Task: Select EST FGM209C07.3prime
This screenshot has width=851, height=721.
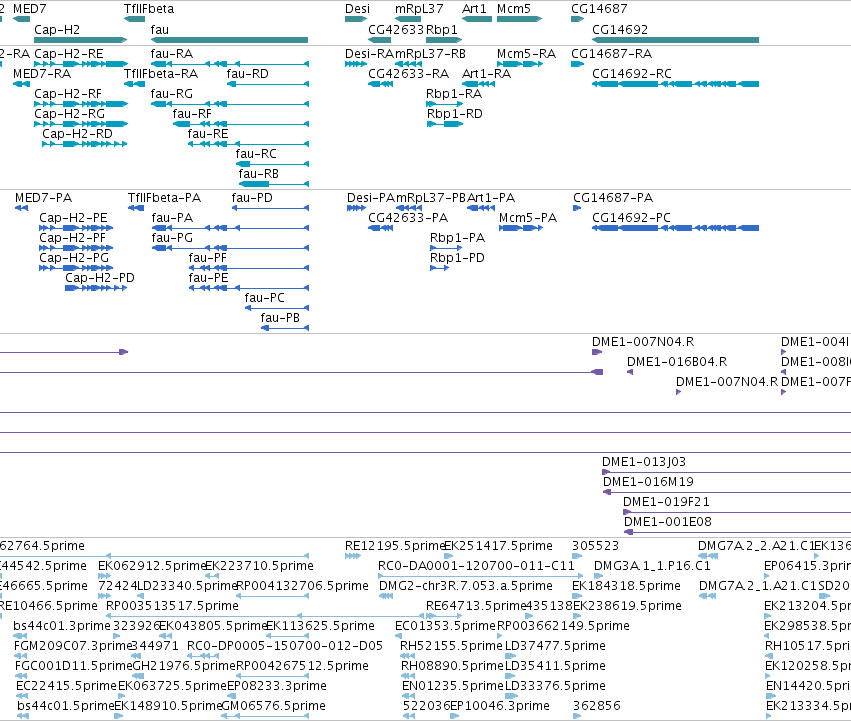Action: click(x=73, y=646)
